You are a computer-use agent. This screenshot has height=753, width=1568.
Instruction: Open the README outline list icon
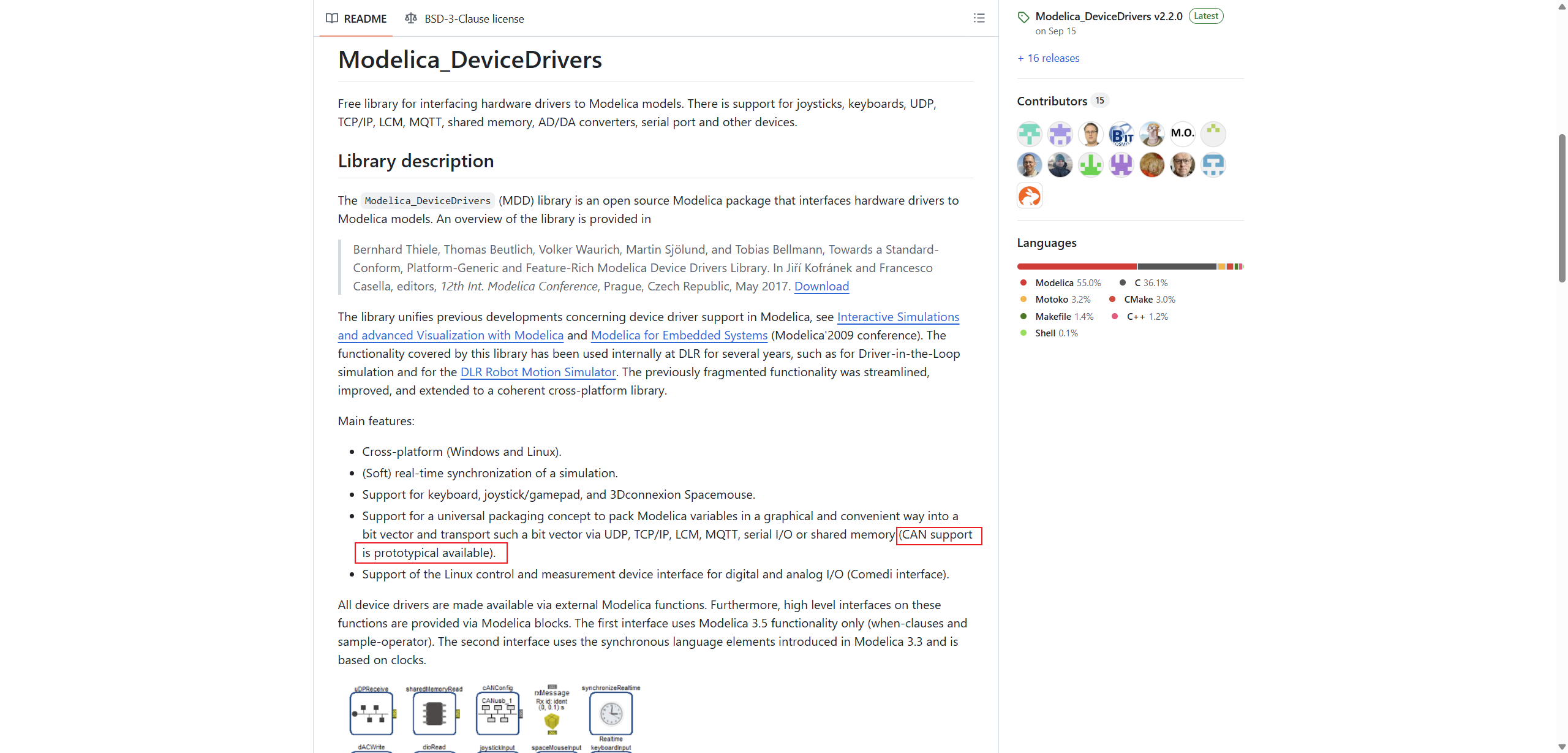(979, 18)
